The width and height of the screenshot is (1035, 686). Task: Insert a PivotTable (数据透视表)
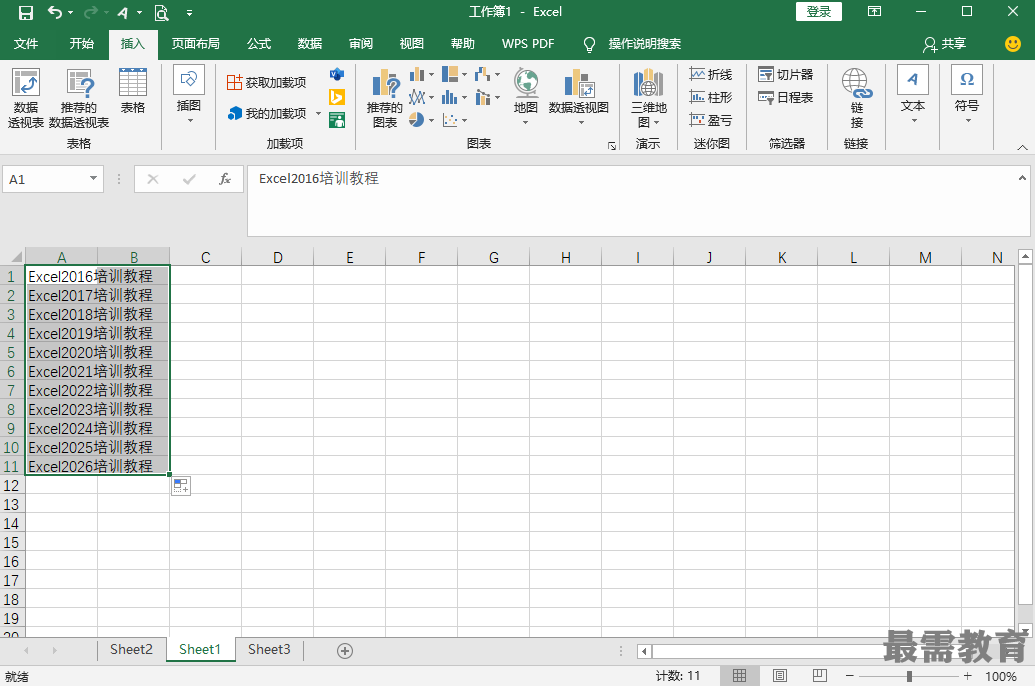26,98
